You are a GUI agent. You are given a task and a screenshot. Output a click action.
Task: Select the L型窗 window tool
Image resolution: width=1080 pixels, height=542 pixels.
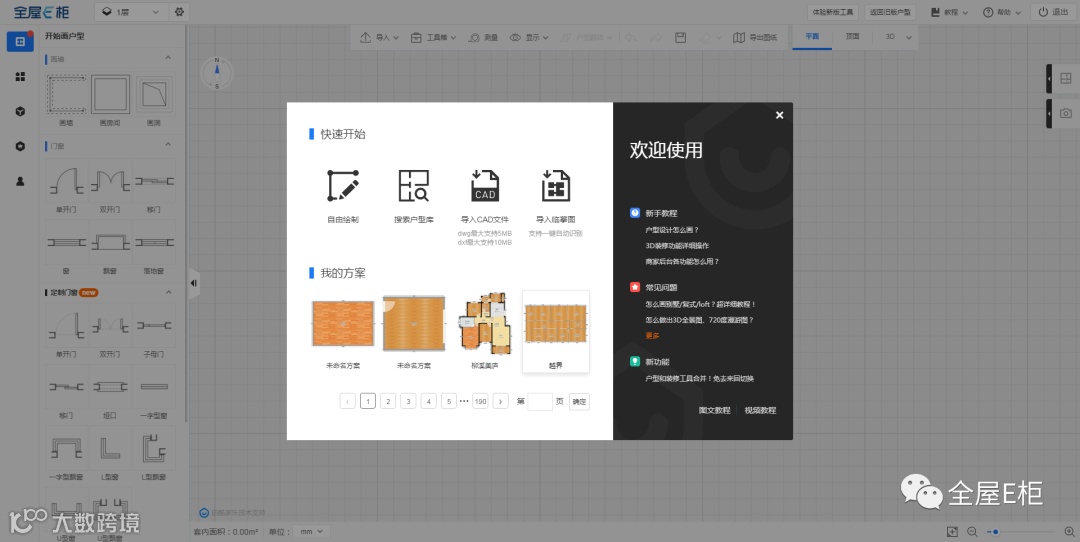click(110, 455)
